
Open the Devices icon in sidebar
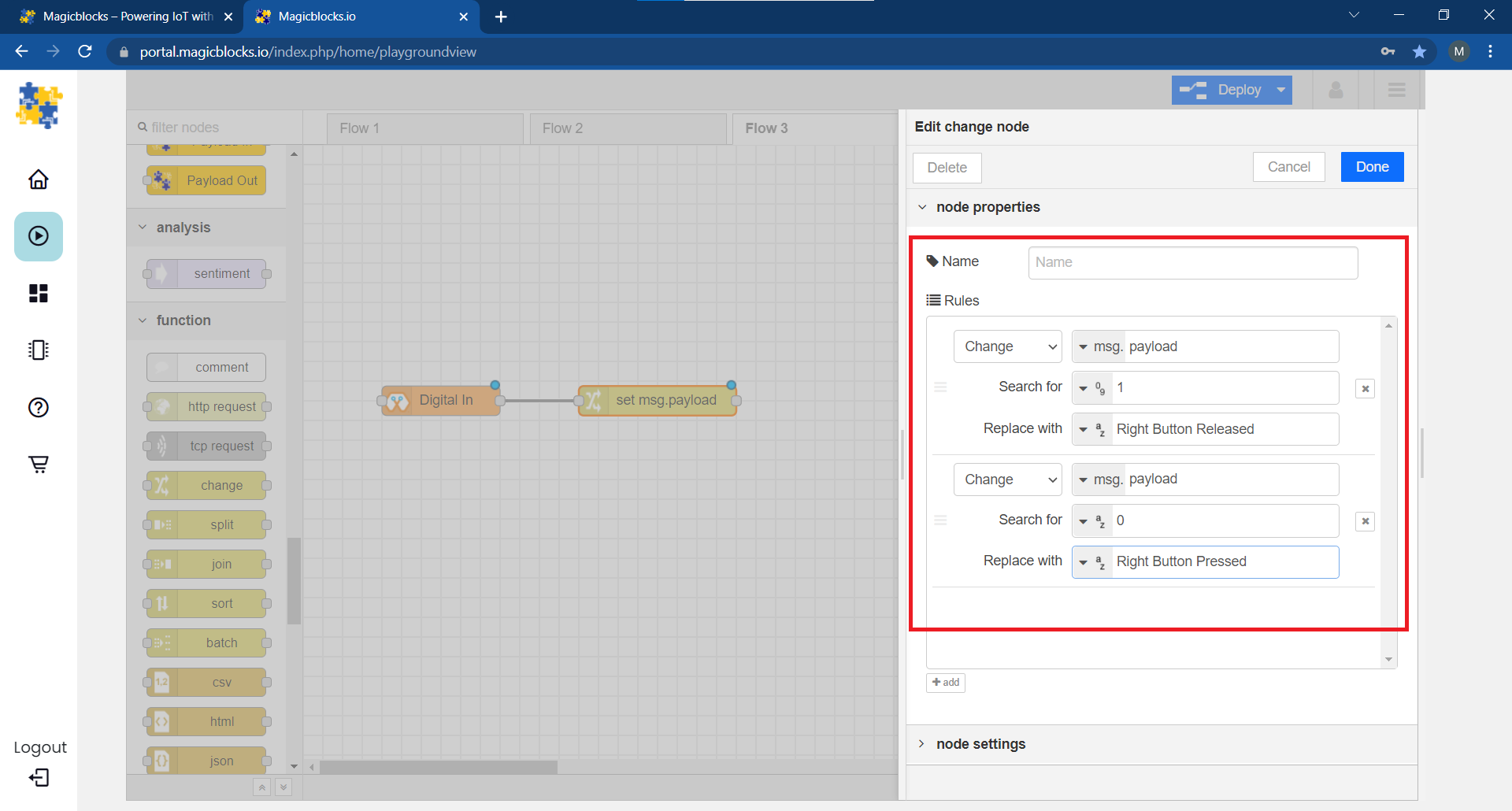[x=38, y=350]
